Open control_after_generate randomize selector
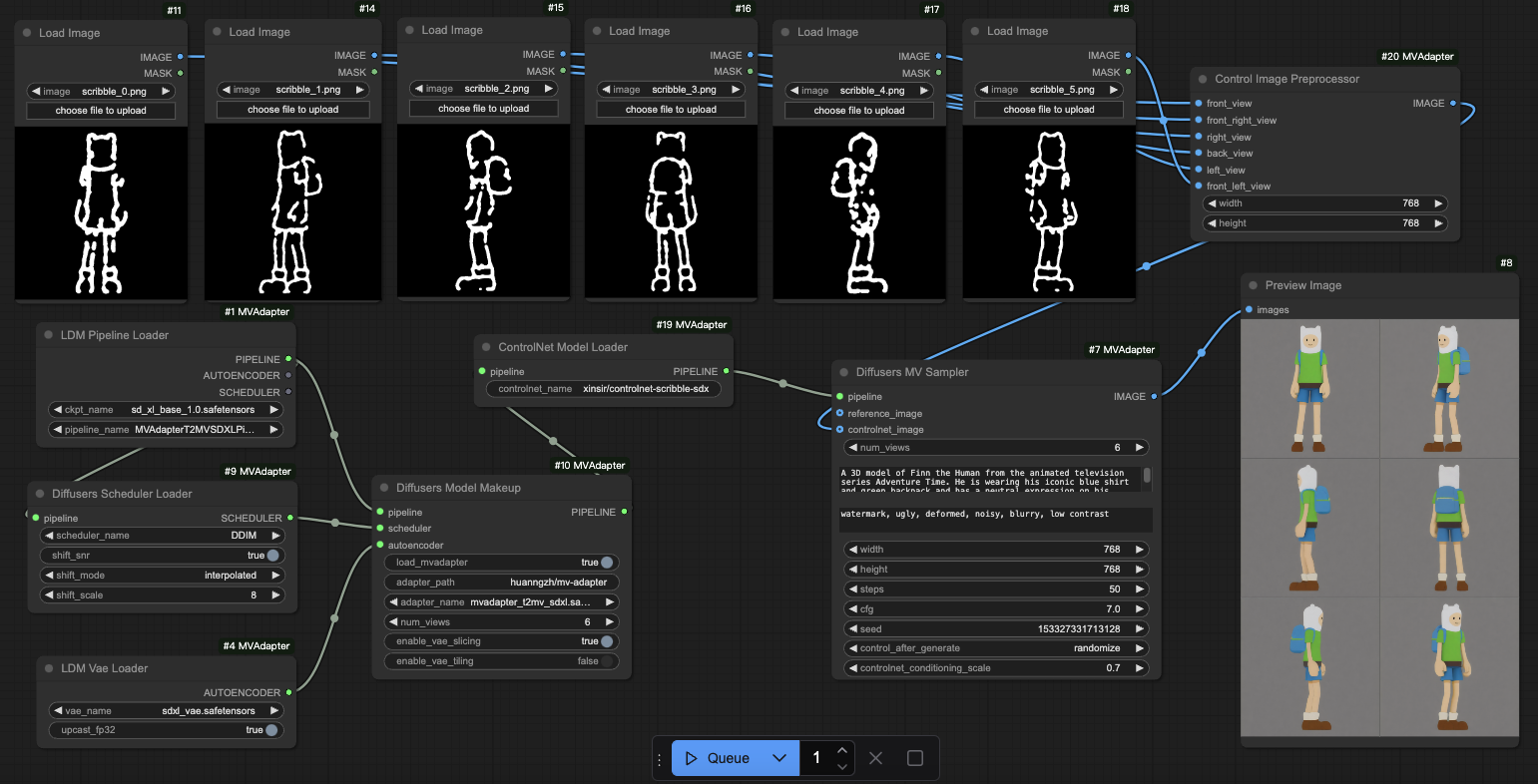This screenshot has height=784, width=1538. [996, 648]
